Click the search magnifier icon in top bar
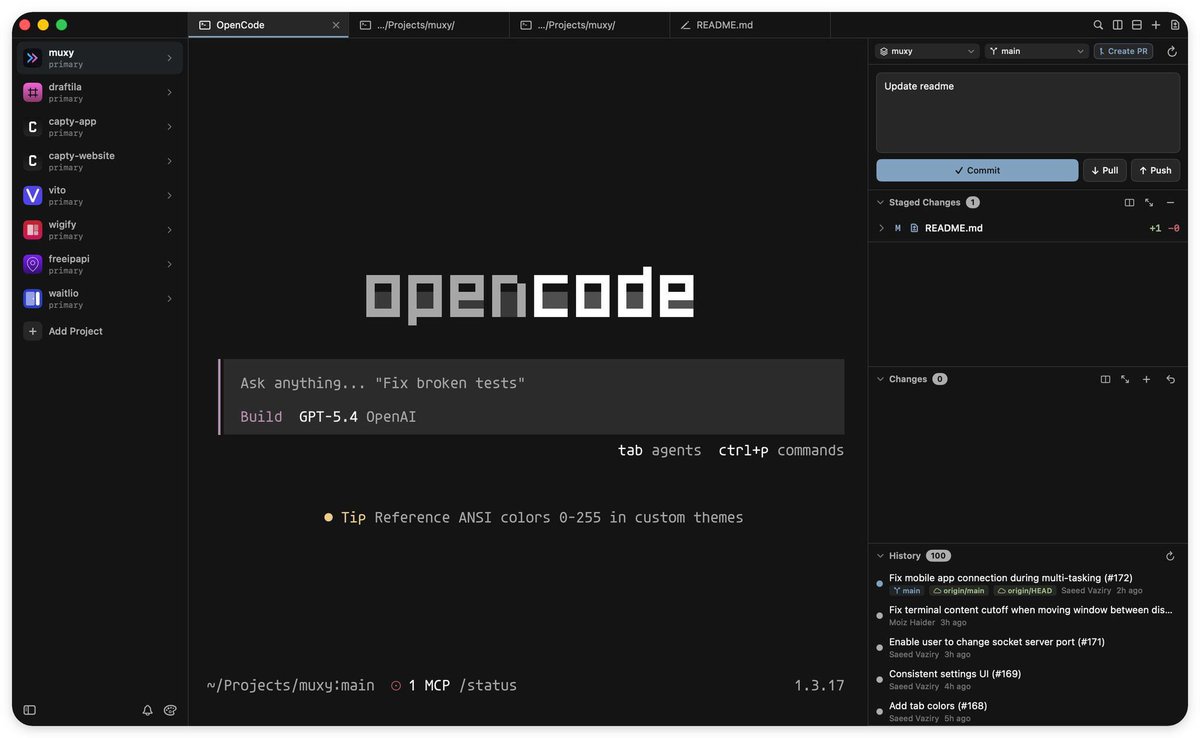 click(1098, 25)
